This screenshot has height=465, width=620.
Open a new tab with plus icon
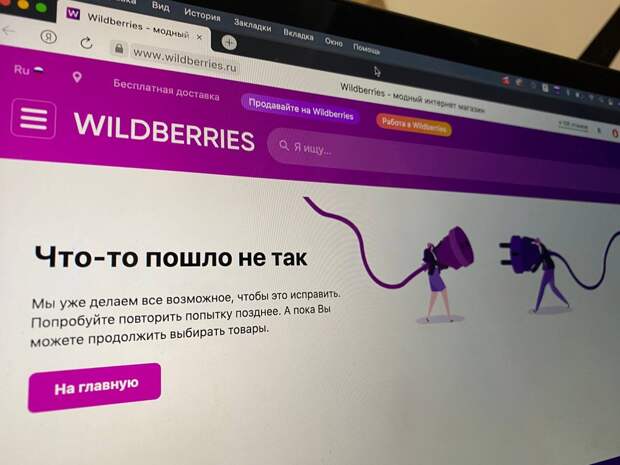pos(229,42)
